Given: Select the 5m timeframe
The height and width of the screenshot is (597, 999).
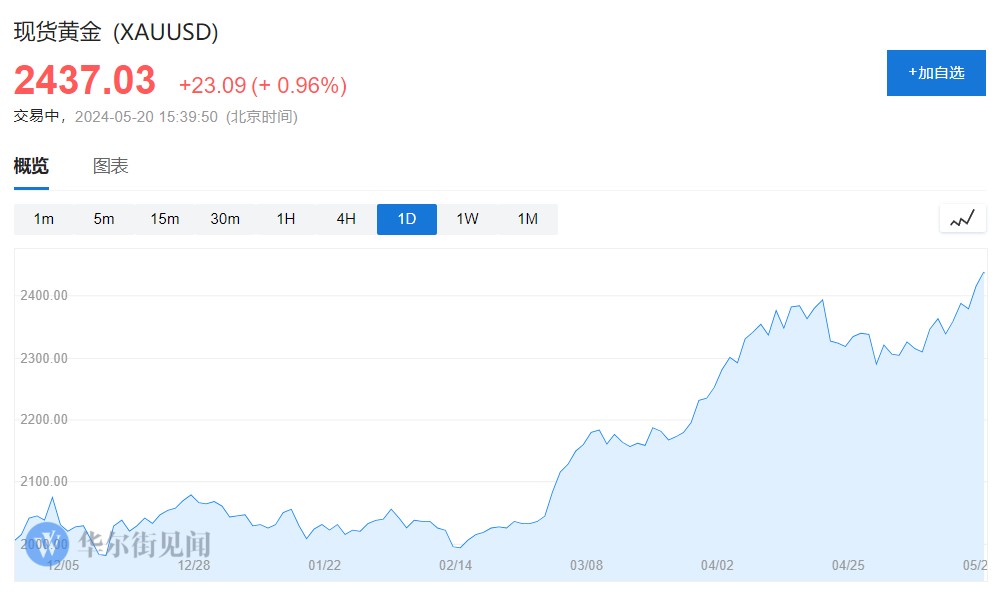Looking at the screenshot, I should coord(104,219).
